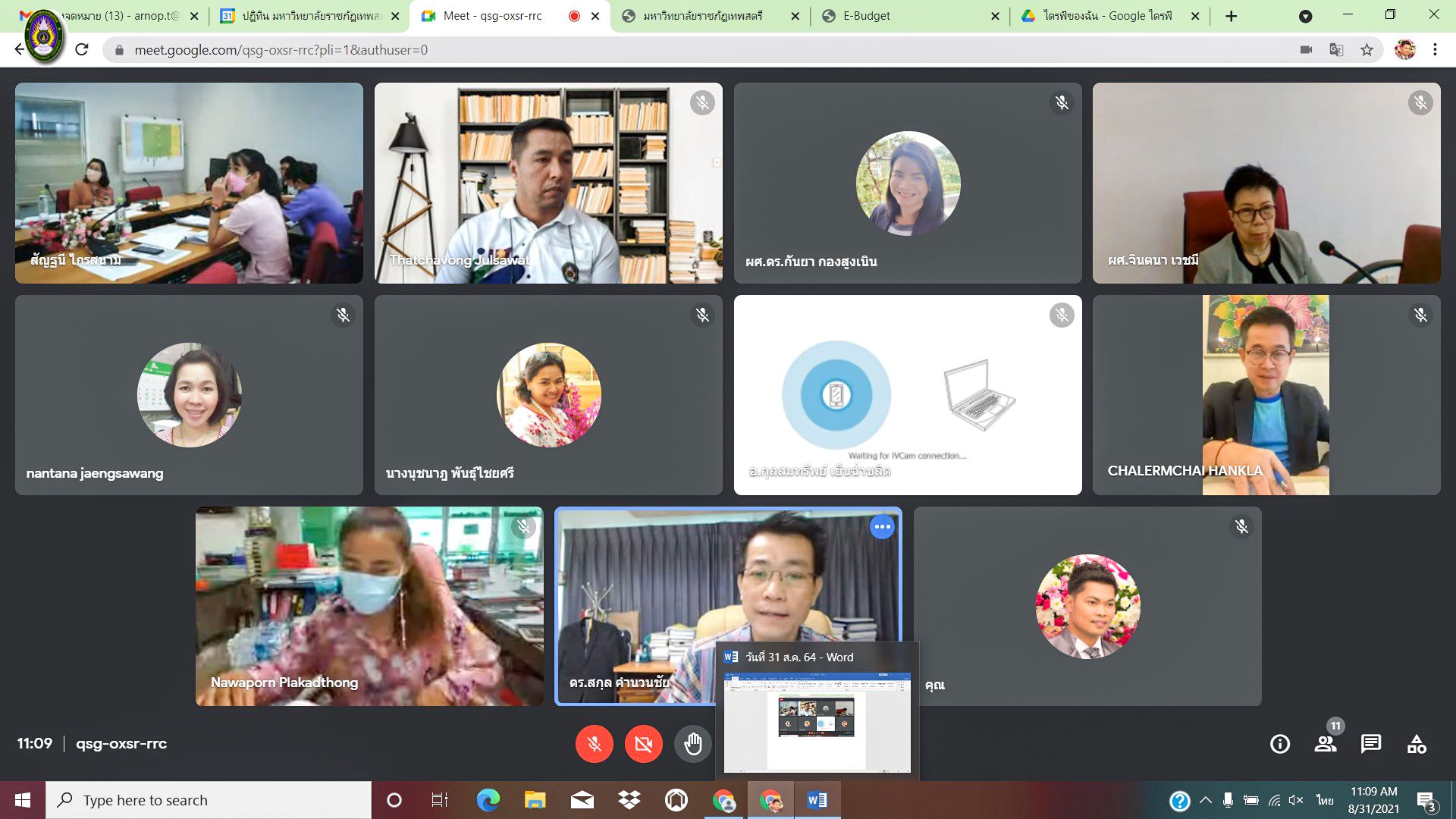Screen dimensions: 1456x819
Task: Toggle the raise hand button
Action: [692, 744]
